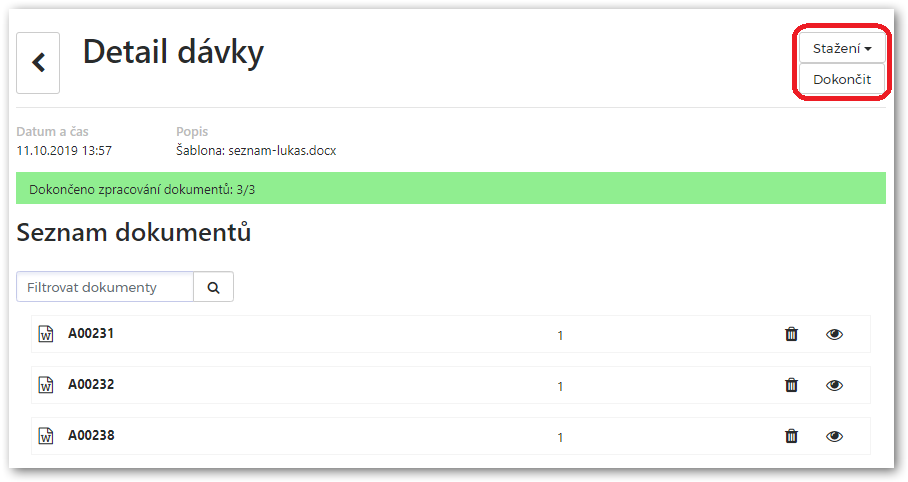This screenshot has width=908, height=482.
Task: Delete document A00232 with trash icon
Action: 791,385
